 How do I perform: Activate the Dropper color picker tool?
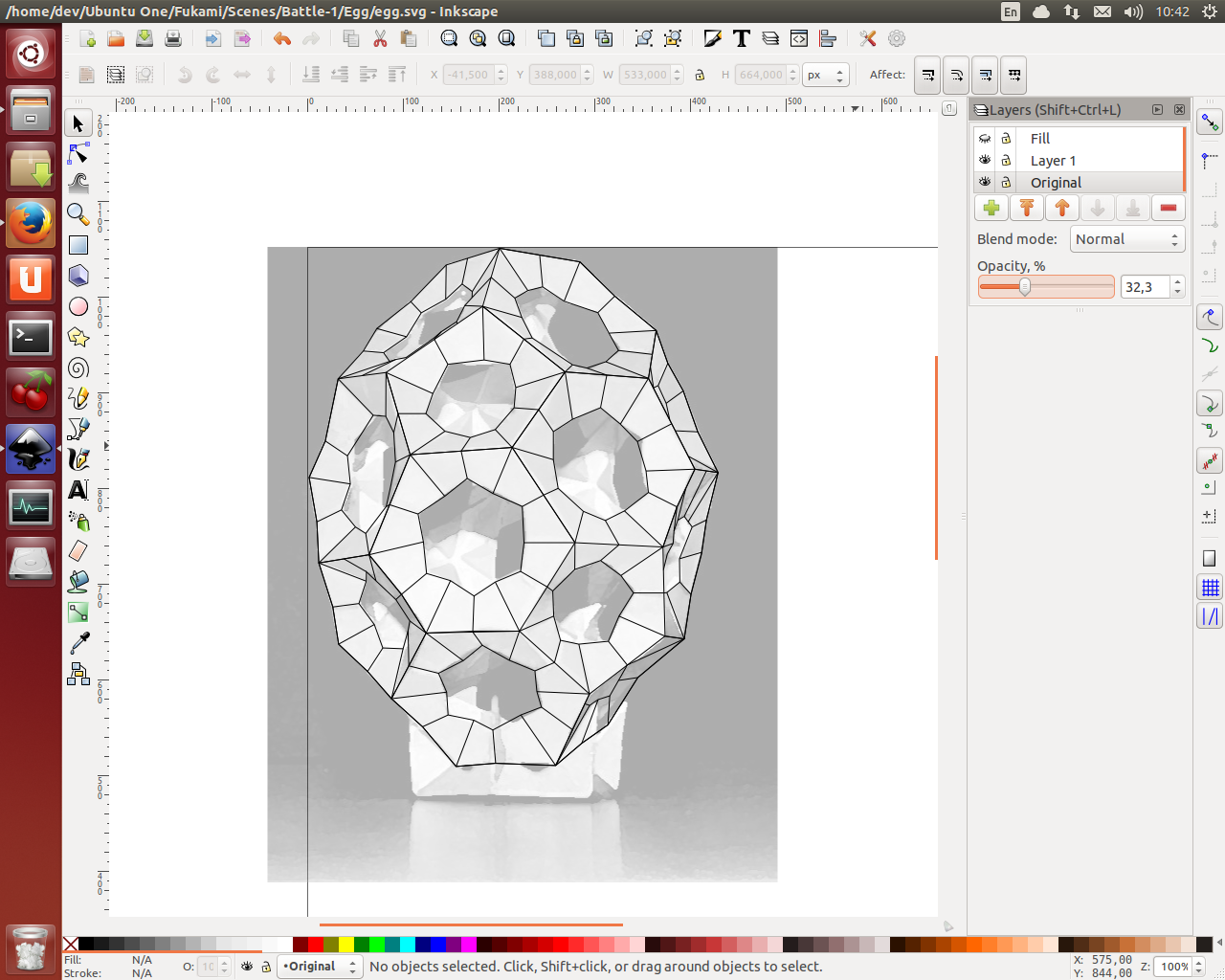(x=78, y=642)
